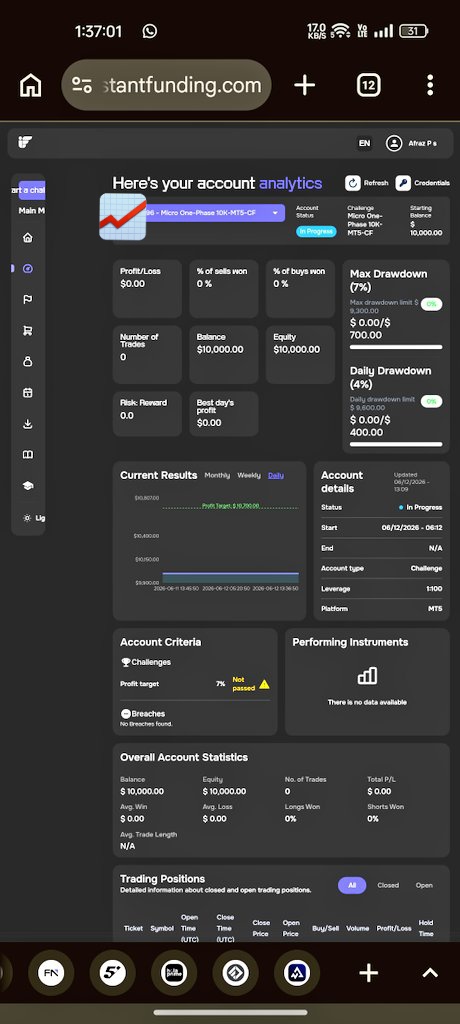This screenshot has height=1024, width=460.
Task: Open the 5 star shortcut in bottom bar
Action: (112, 972)
